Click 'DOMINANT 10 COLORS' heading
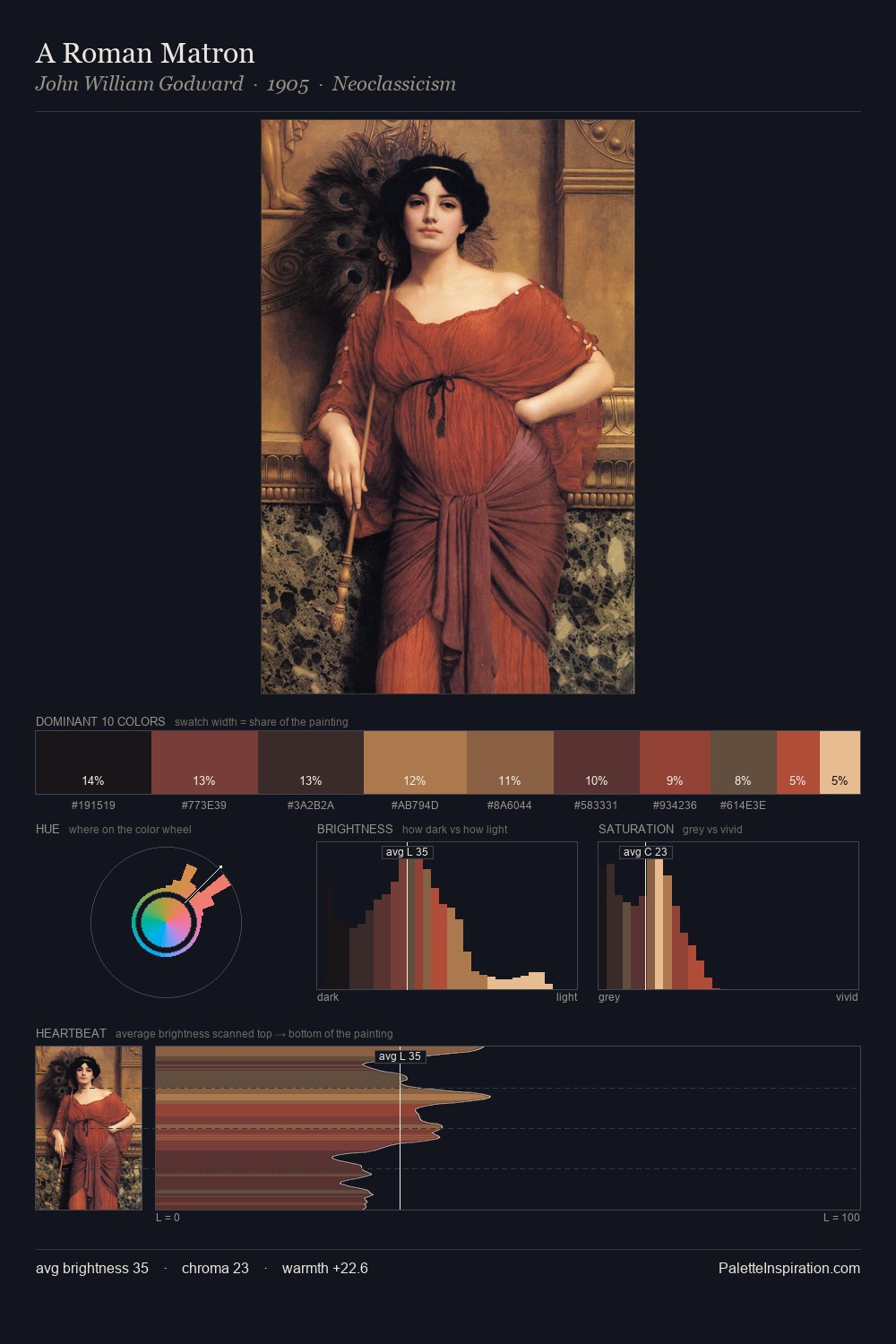Screen dimensions: 896x1344 [100, 721]
